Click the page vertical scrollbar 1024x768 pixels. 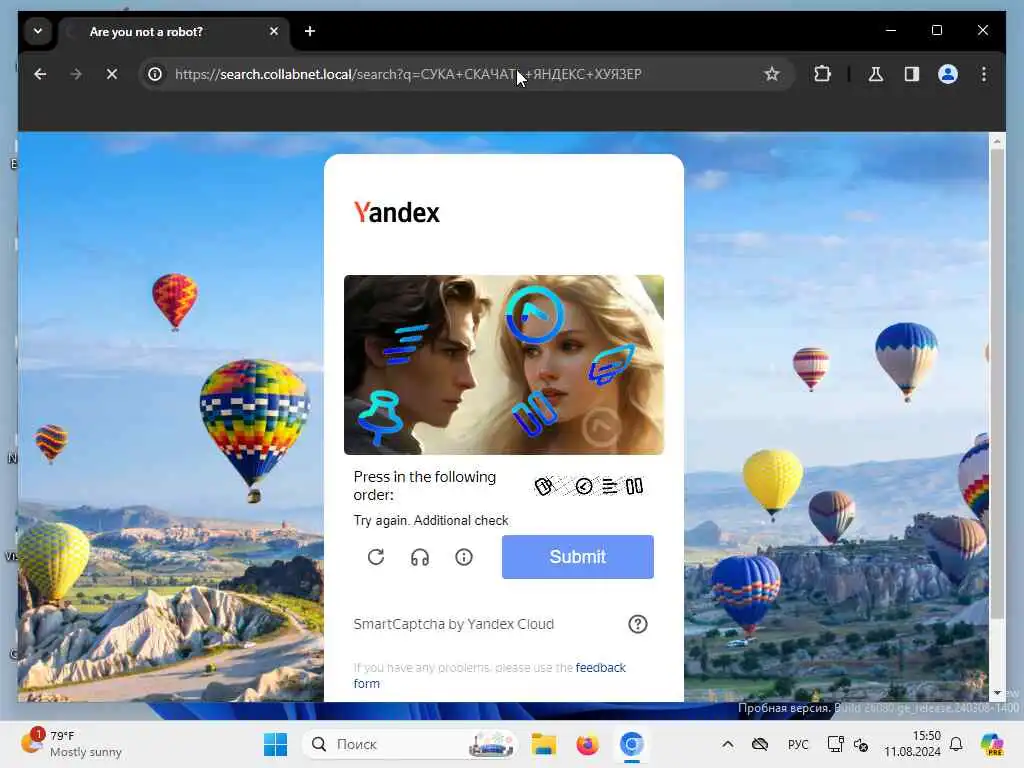click(x=997, y=384)
